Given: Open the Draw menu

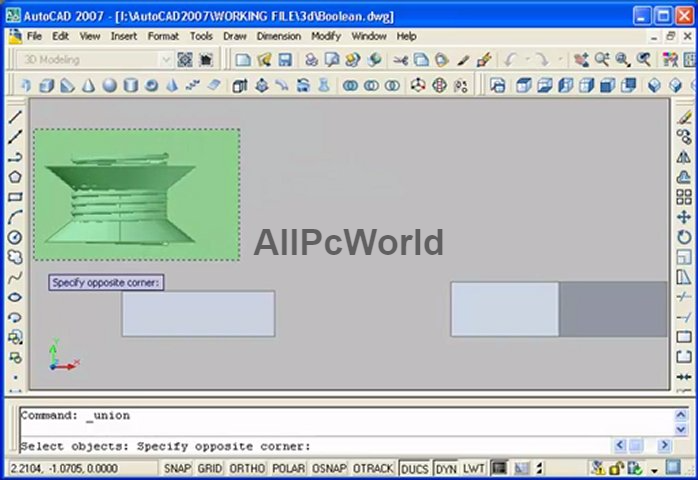Looking at the screenshot, I should click(235, 36).
